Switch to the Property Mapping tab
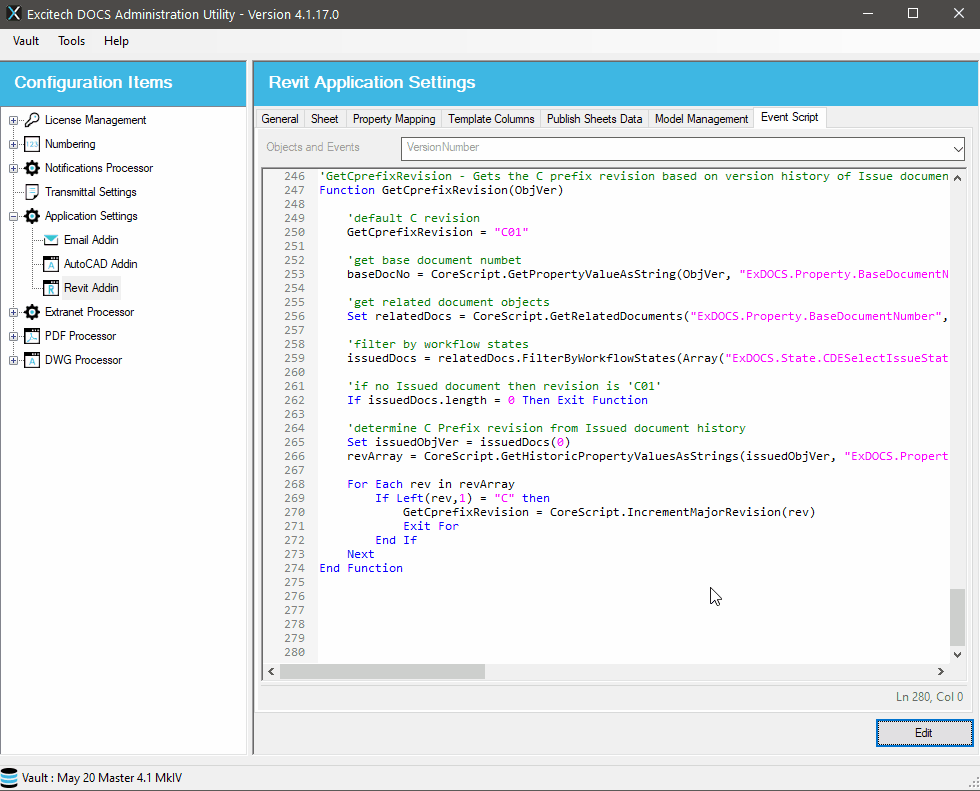The height and width of the screenshot is (791, 980). coord(394,119)
